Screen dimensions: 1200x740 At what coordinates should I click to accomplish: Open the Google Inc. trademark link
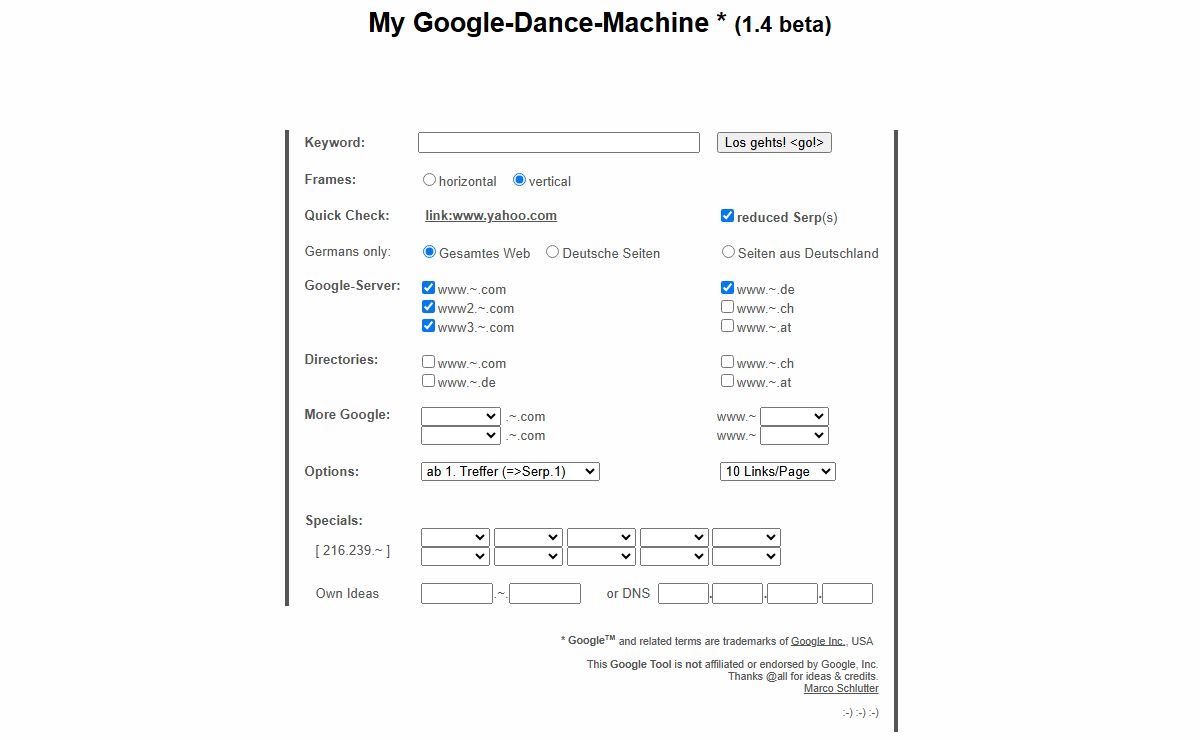tap(818, 641)
